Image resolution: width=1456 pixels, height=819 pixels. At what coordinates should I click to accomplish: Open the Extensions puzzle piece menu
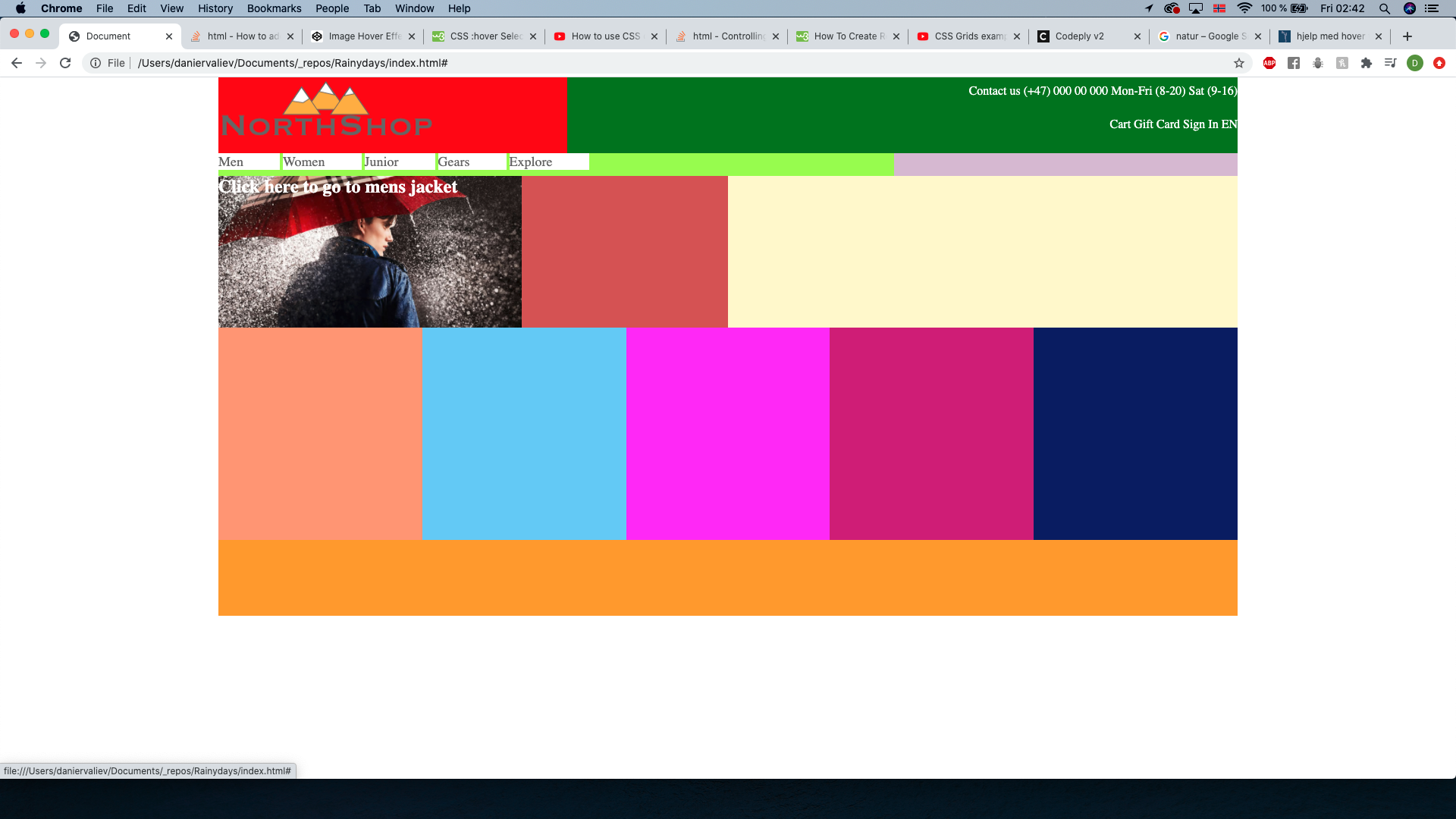1367,63
